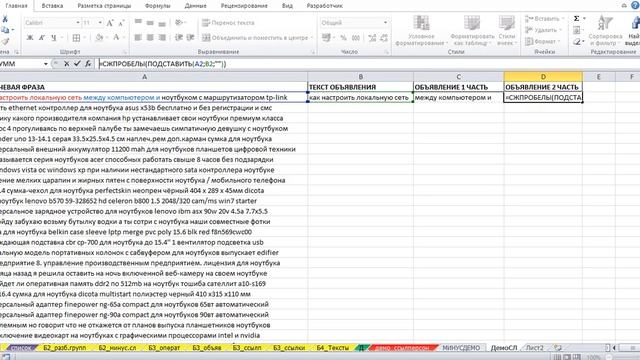Select sheet tab МИНУСДЕМО

[x=461, y=348]
